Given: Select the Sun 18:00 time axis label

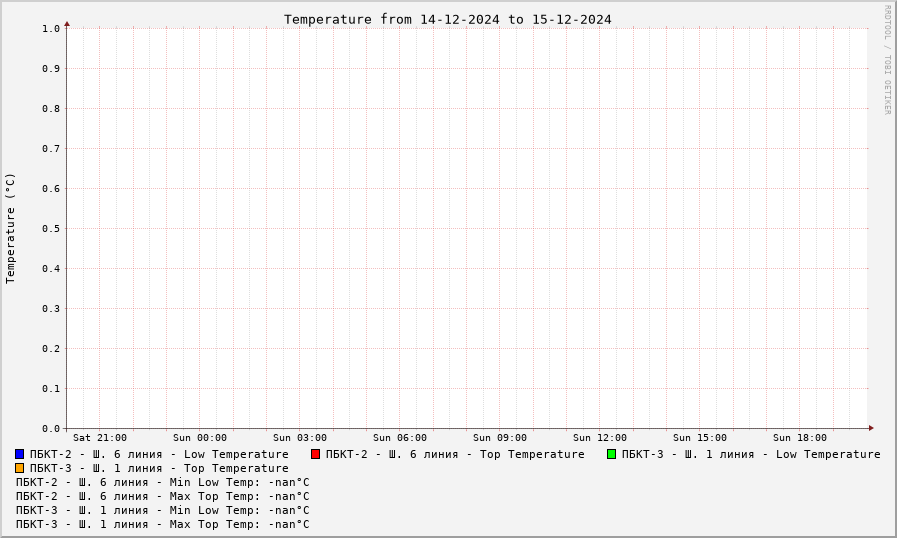Looking at the screenshot, I should pyautogui.click(x=800, y=438).
